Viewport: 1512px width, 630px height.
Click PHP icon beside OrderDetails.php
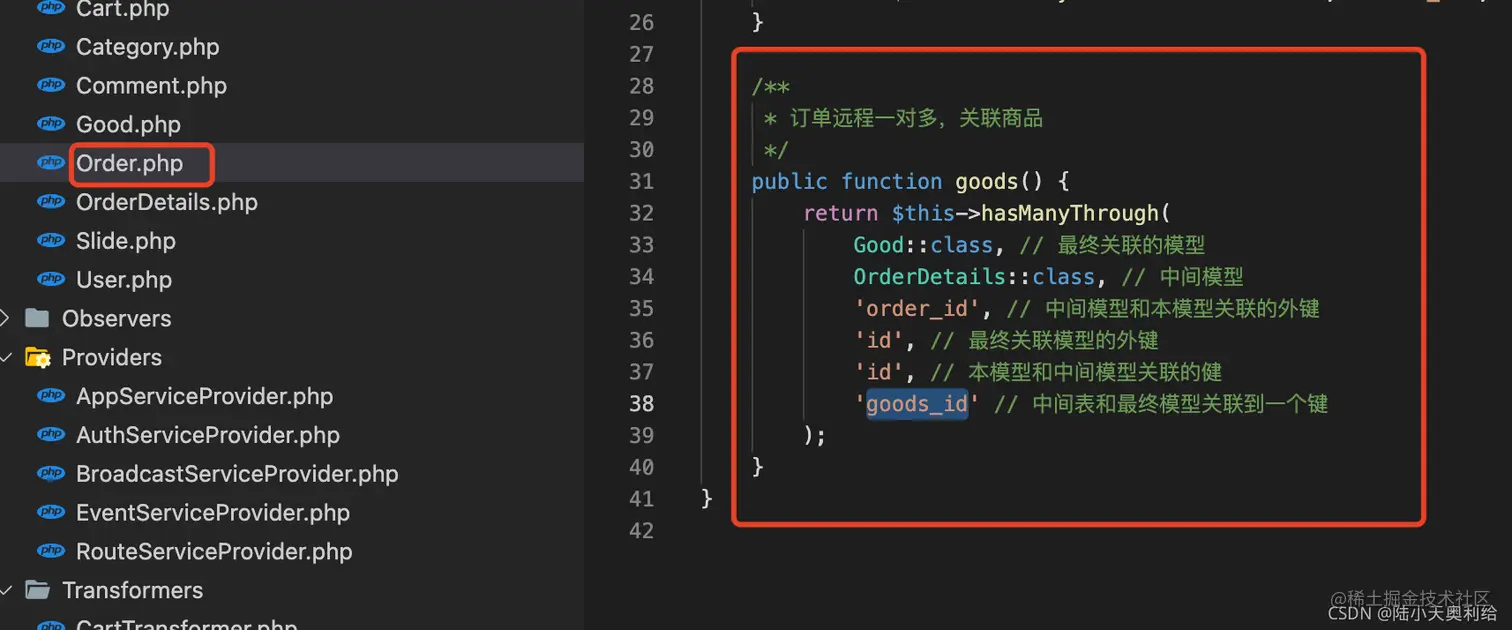point(51,202)
